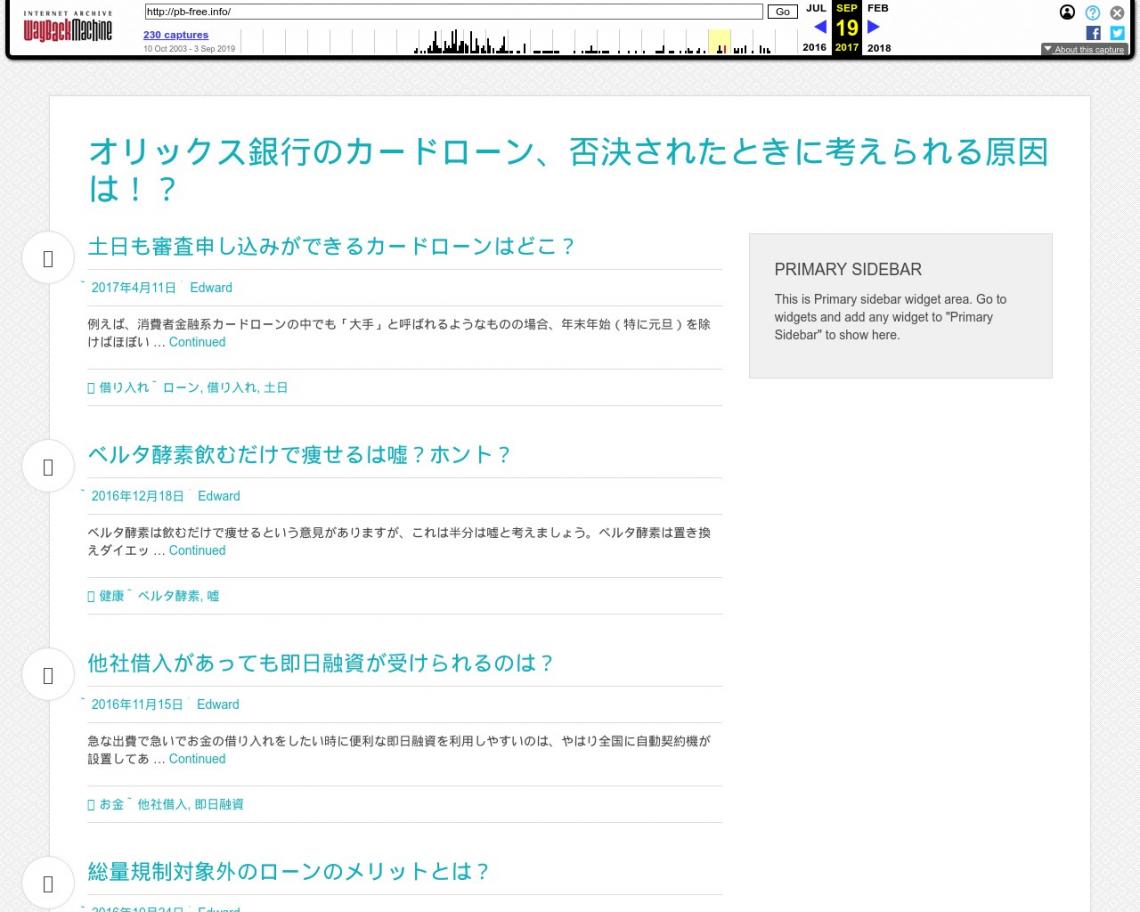Click the PRIMARY SIDEBAR heading

pos(848,270)
